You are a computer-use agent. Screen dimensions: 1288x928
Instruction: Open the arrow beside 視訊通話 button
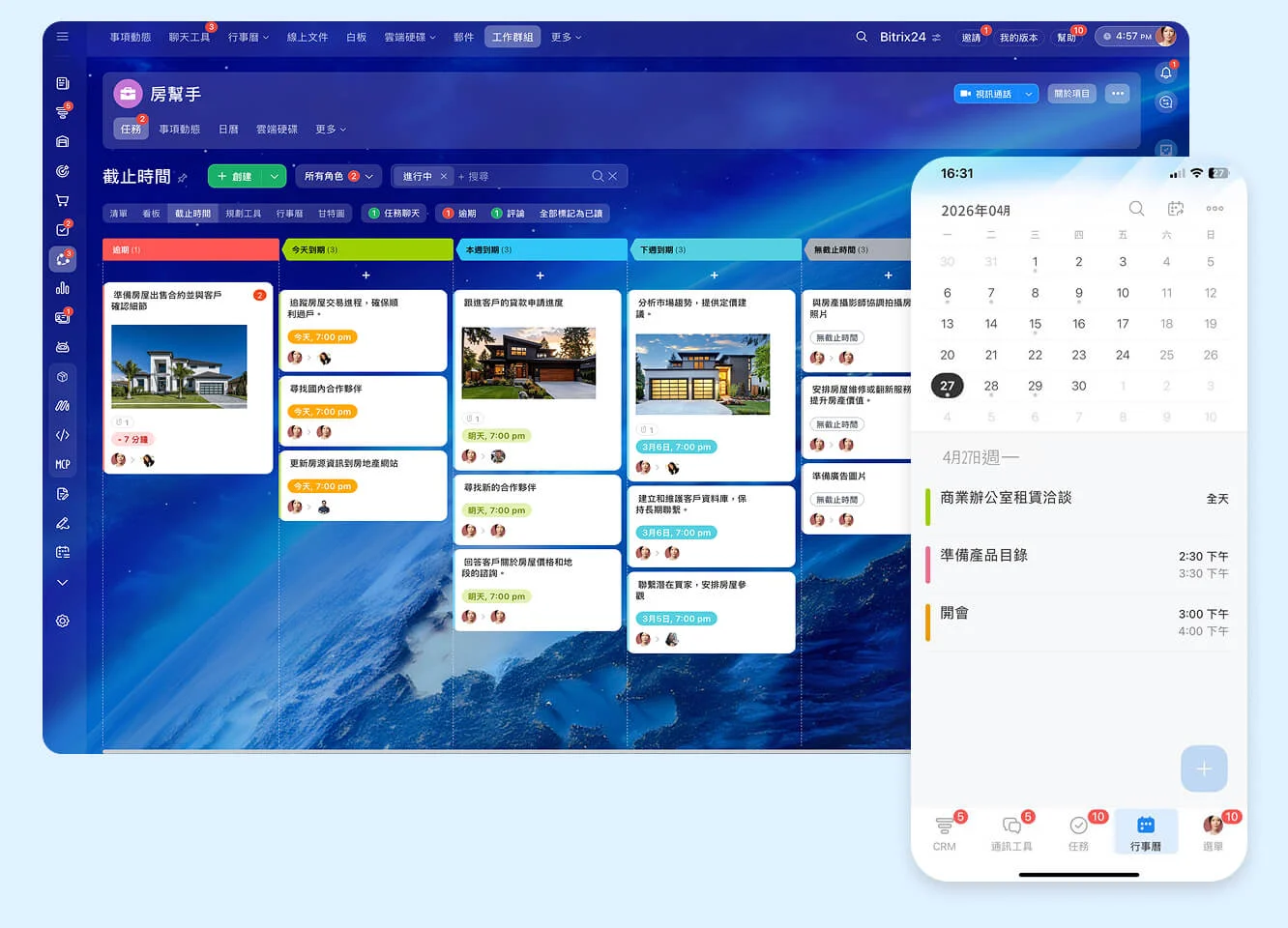point(1029,94)
